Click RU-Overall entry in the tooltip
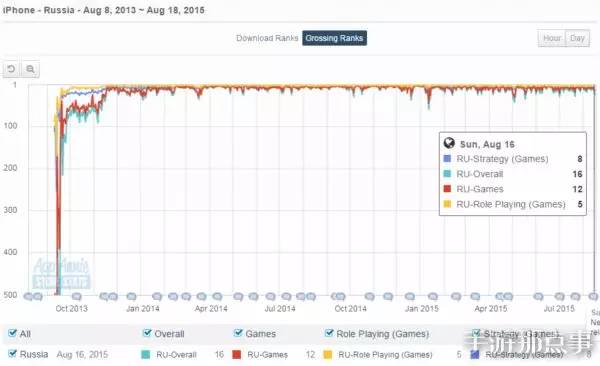The width and height of the screenshot is (600, 366). coord(479,174)
